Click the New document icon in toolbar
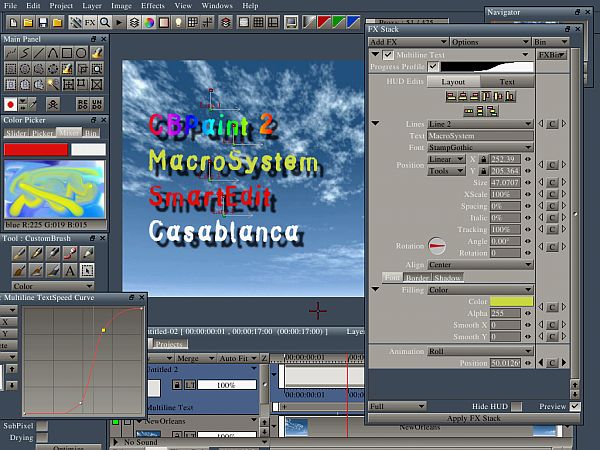Screen dimensions: 600x450 click(x=13, y=23)
